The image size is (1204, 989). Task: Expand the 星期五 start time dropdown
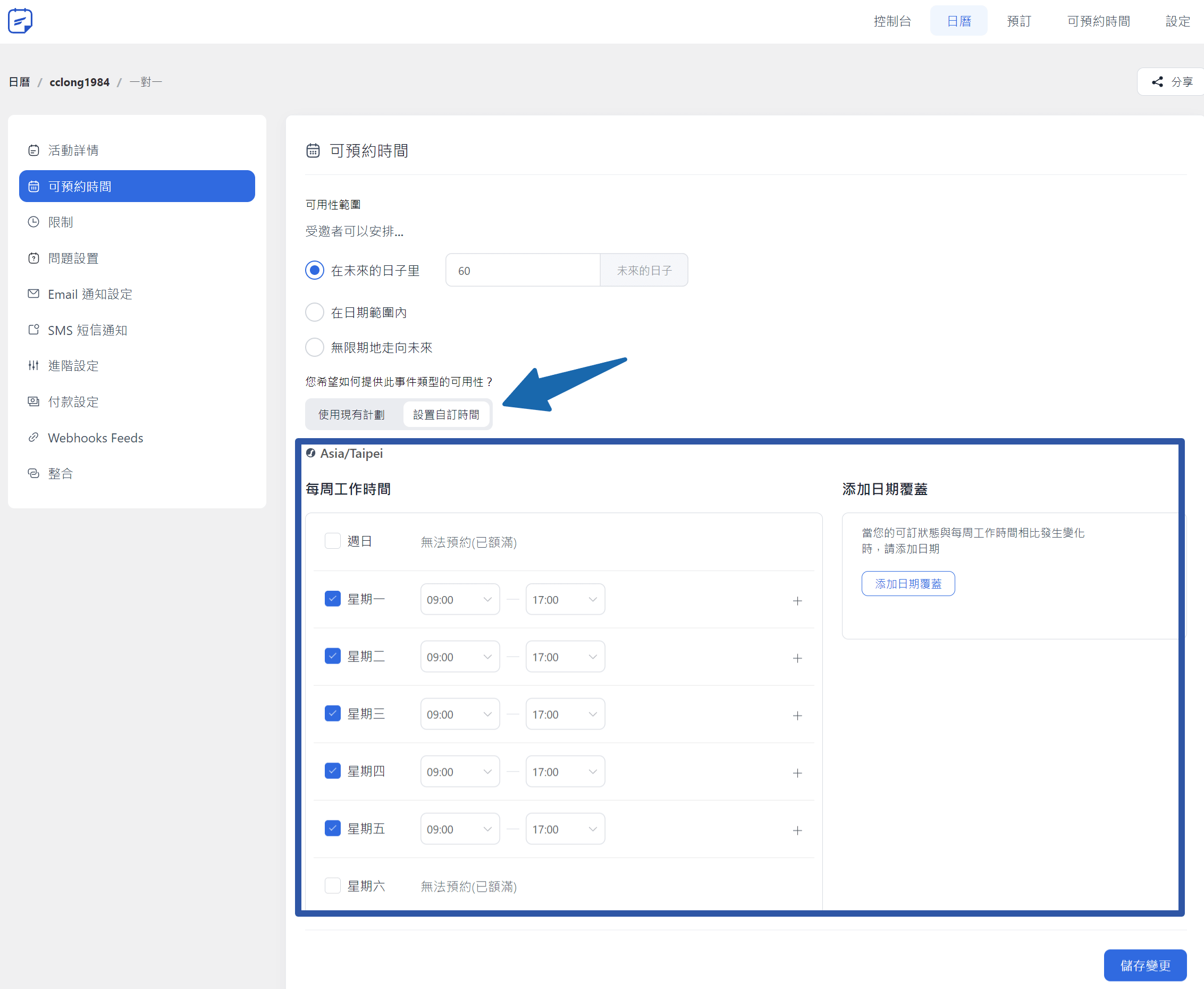click(460, 829)
